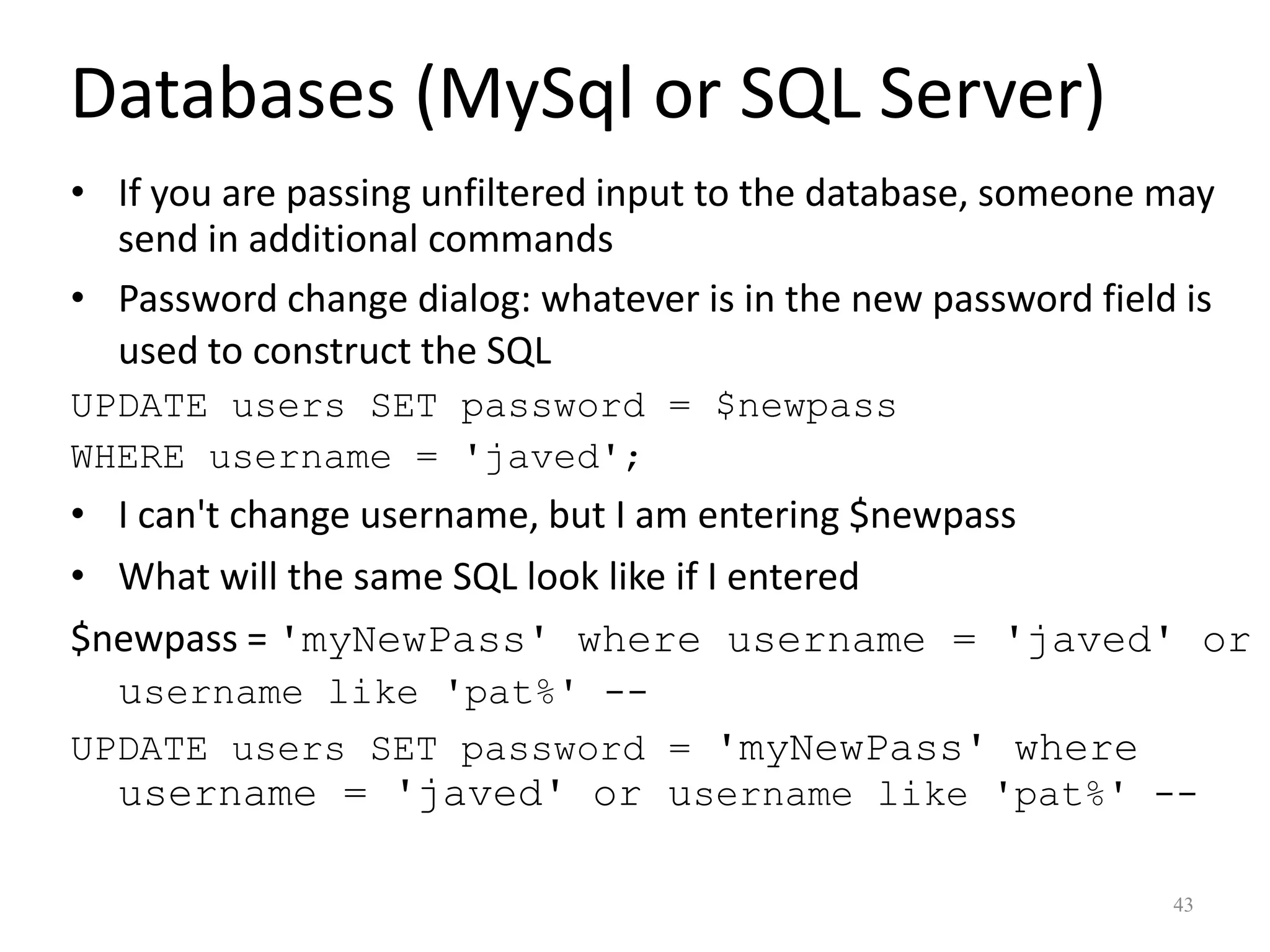Viewport: 1270px width, 952px height.
Task: Click the bullet "I can't change username"
Action: click(x=566, y=515)
